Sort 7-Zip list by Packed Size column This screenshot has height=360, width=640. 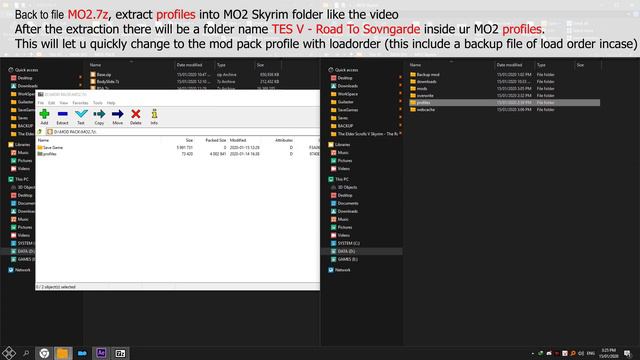pos(216,140)
